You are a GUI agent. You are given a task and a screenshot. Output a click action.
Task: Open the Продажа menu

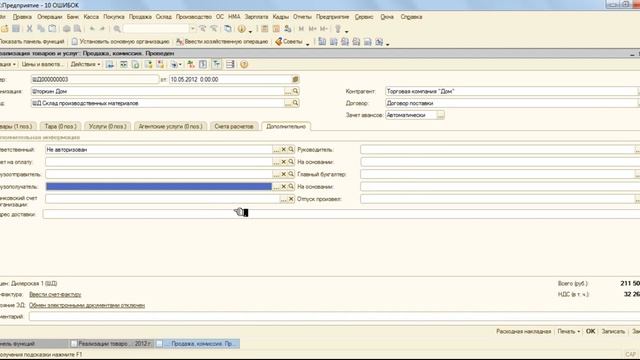click(140, 17)
